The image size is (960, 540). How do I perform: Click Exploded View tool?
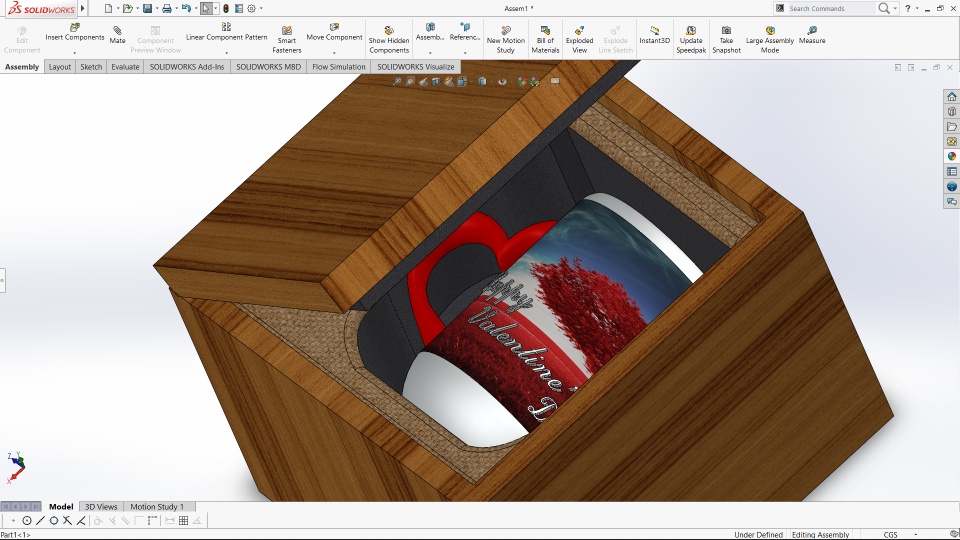[579, 40]
